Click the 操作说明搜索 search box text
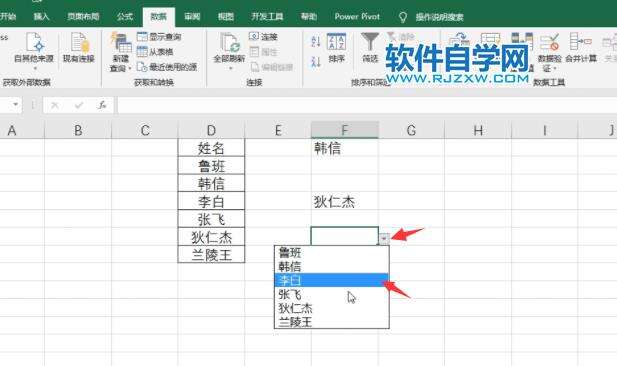 440,17
